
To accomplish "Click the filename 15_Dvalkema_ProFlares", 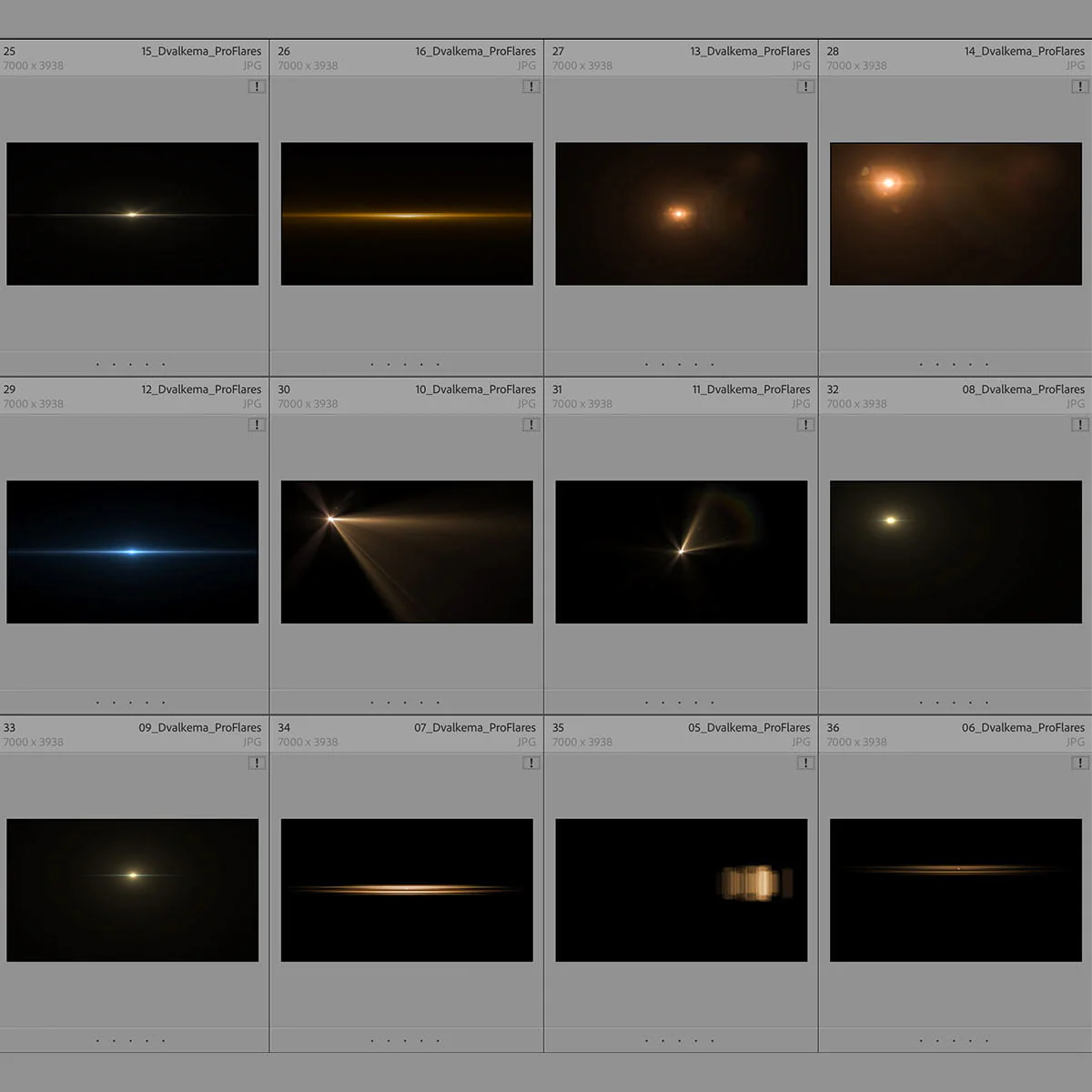I will point(201,51).
